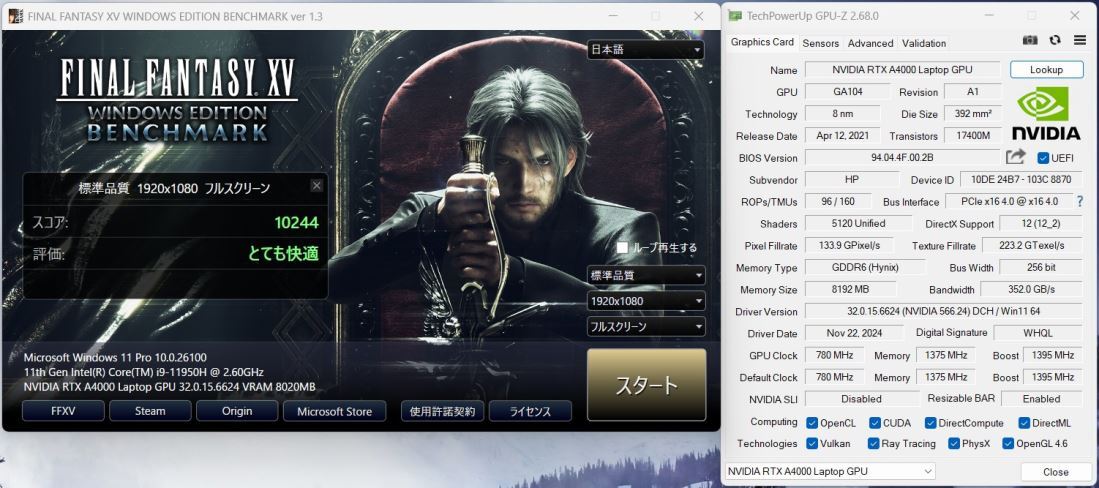Toggle the UEFI checkbox
Viewport: 1099px width, 488px height.
(x=1043, y=158)
